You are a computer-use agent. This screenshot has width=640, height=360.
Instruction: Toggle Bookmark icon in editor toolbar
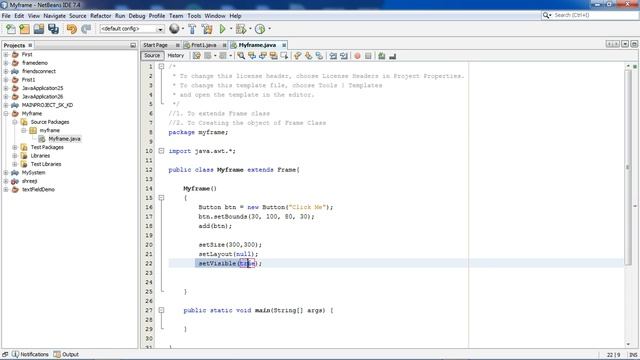(x=319, y=56)
